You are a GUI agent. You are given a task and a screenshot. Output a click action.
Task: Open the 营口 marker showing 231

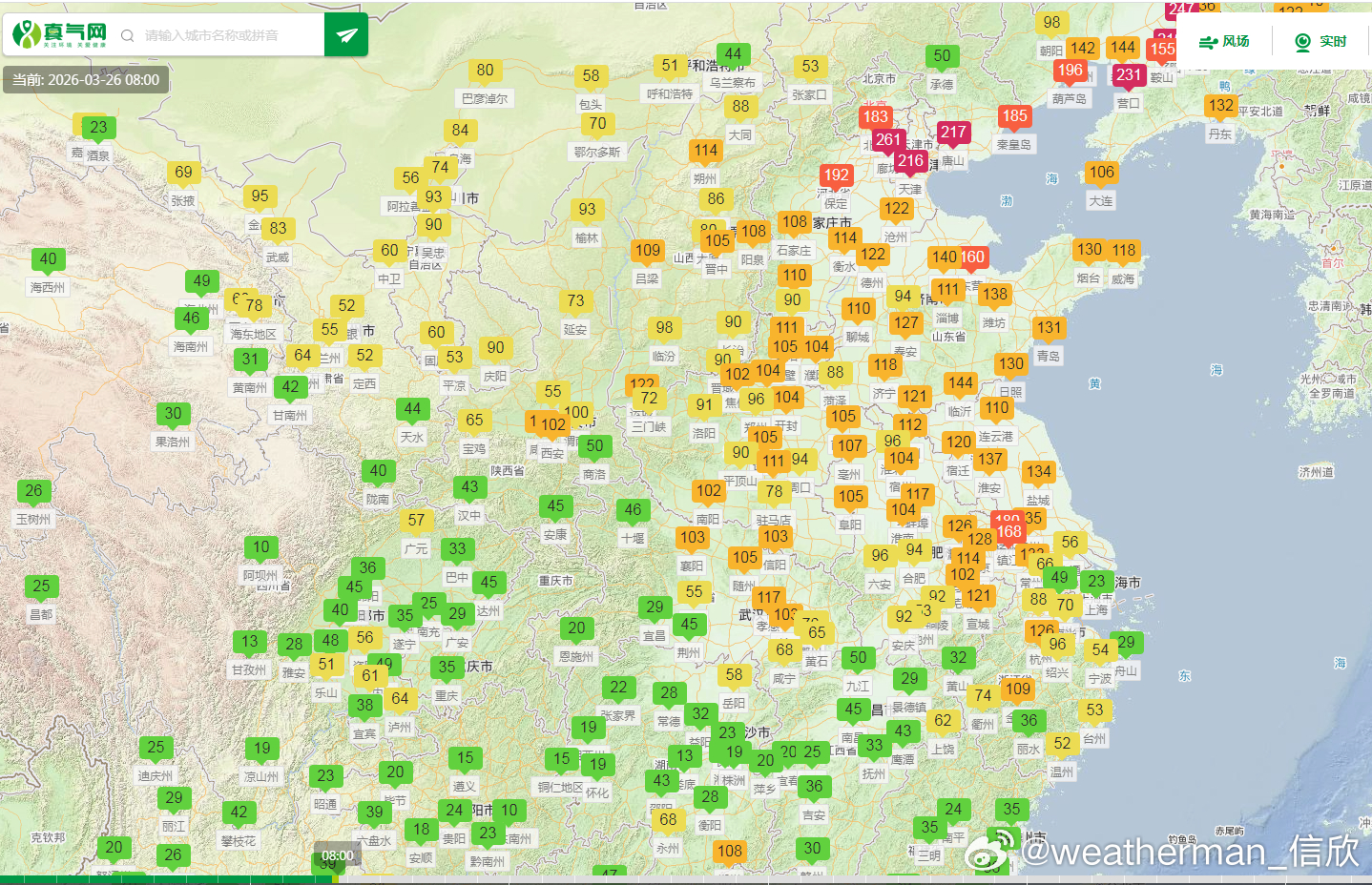coord(1128,76)
